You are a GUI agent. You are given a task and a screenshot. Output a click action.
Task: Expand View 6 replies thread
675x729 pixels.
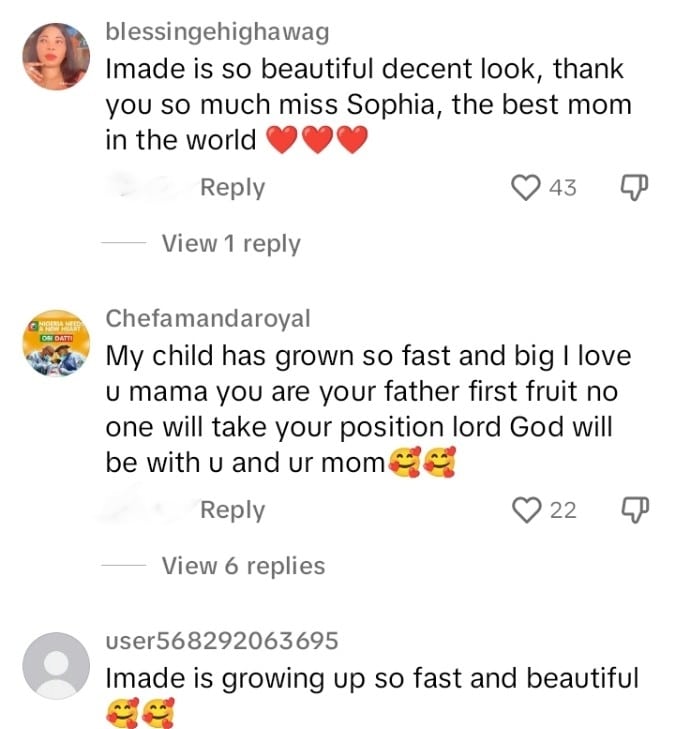tap(243, 566)
